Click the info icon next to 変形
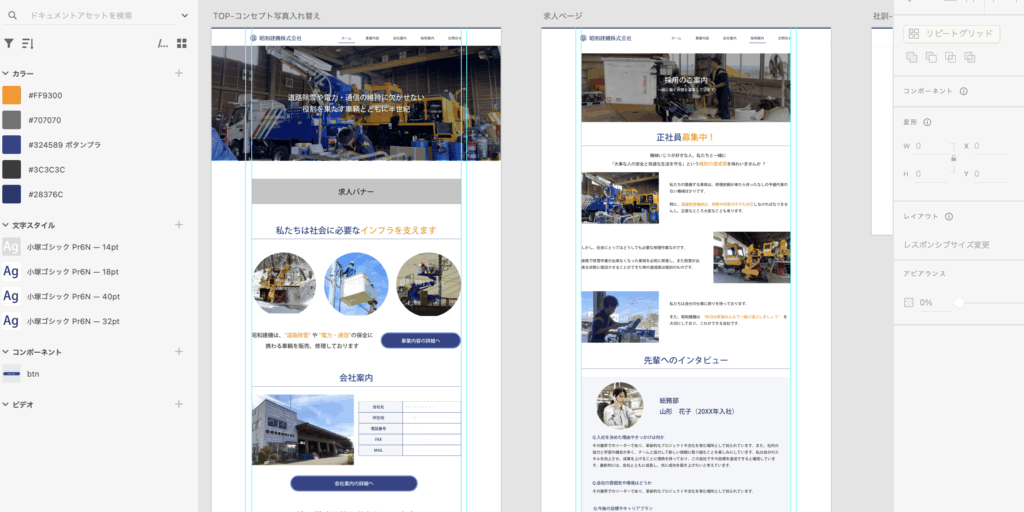Screen dimensions: 1024x512 pyautogui.click(x=928, y=122)
